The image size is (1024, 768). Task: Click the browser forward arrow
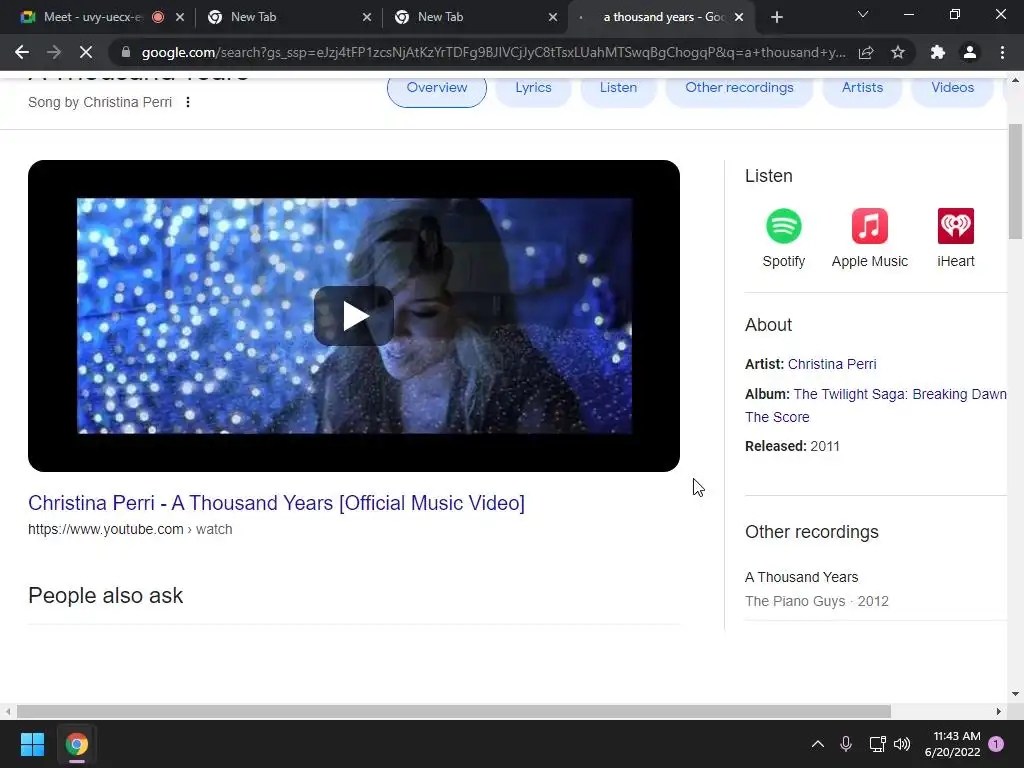tap(54, 52)
